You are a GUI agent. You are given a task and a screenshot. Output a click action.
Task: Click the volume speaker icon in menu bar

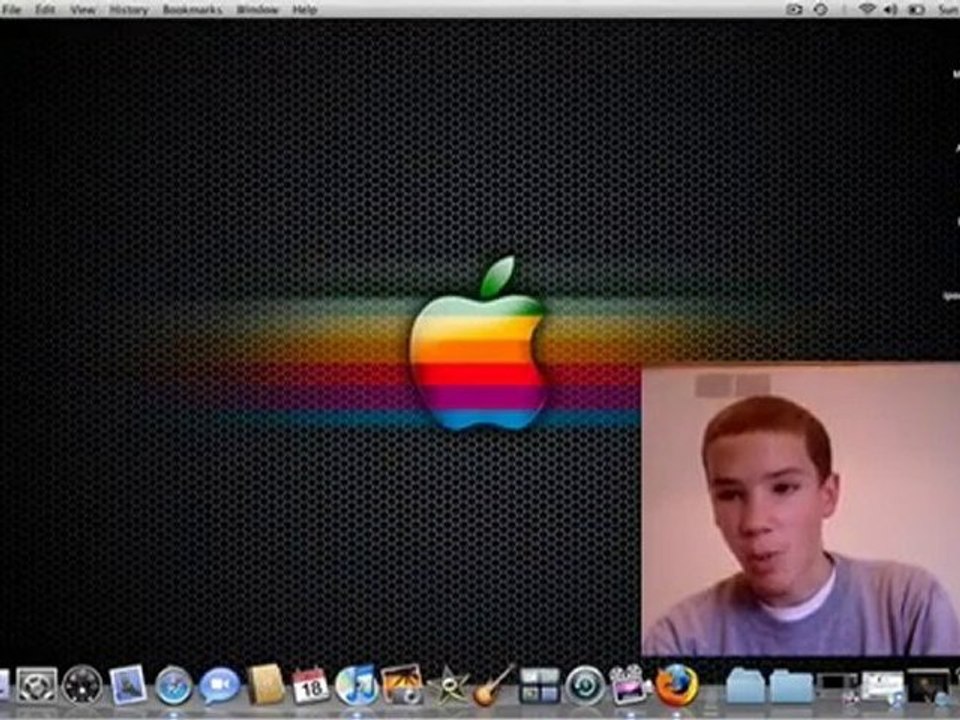coord(890,9)
